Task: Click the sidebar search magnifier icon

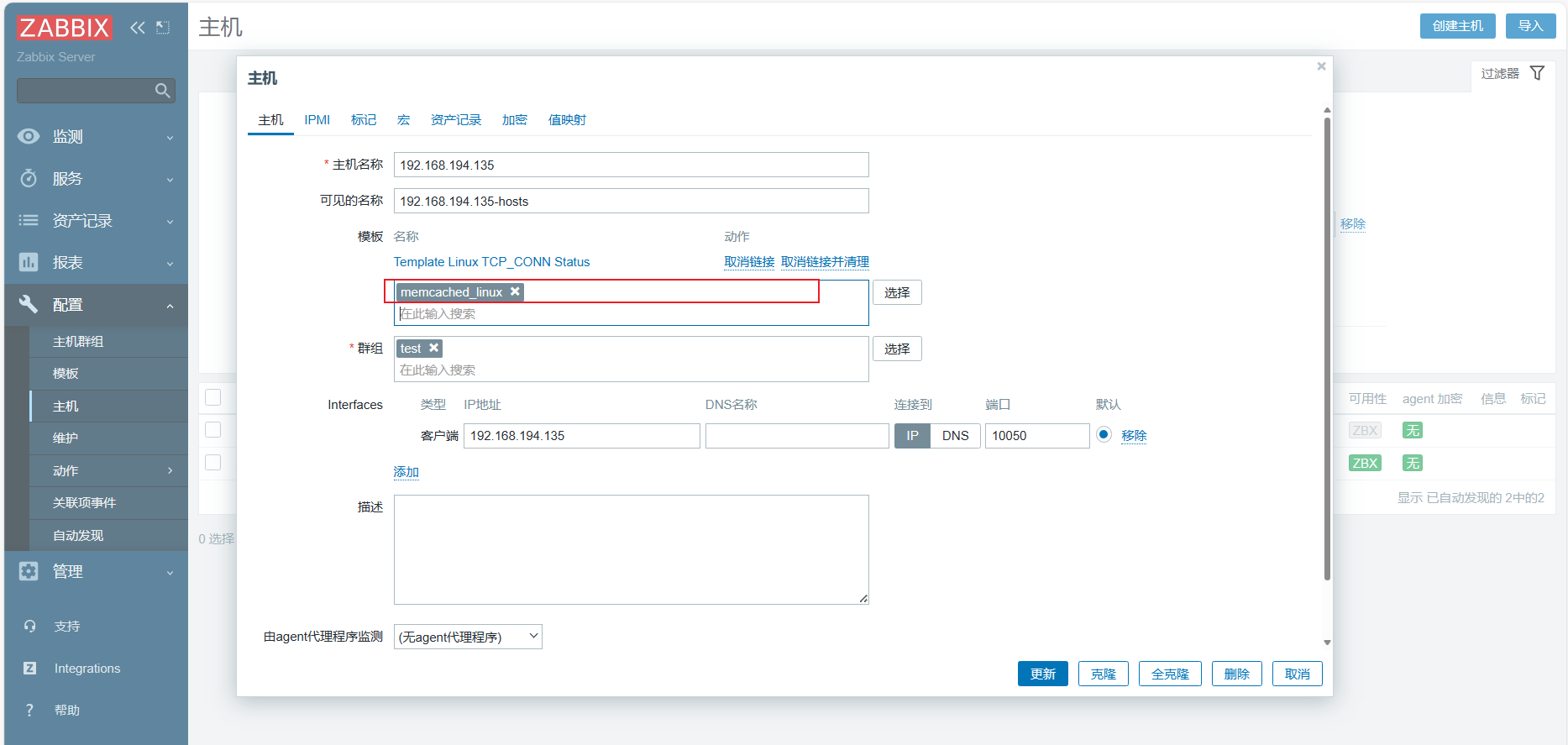Action: point(162,90)
